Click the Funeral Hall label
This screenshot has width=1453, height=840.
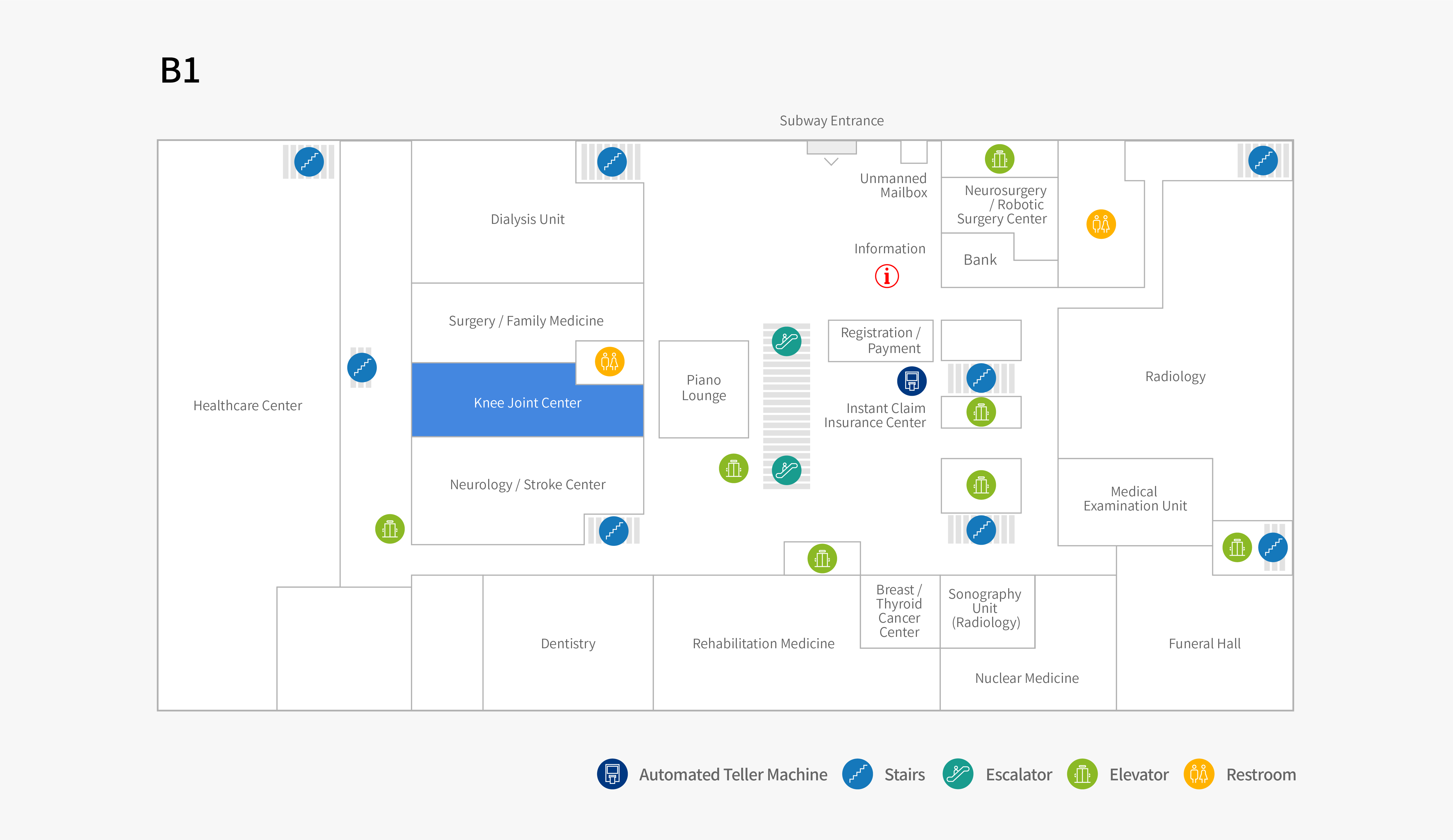tap(1205, 643)
